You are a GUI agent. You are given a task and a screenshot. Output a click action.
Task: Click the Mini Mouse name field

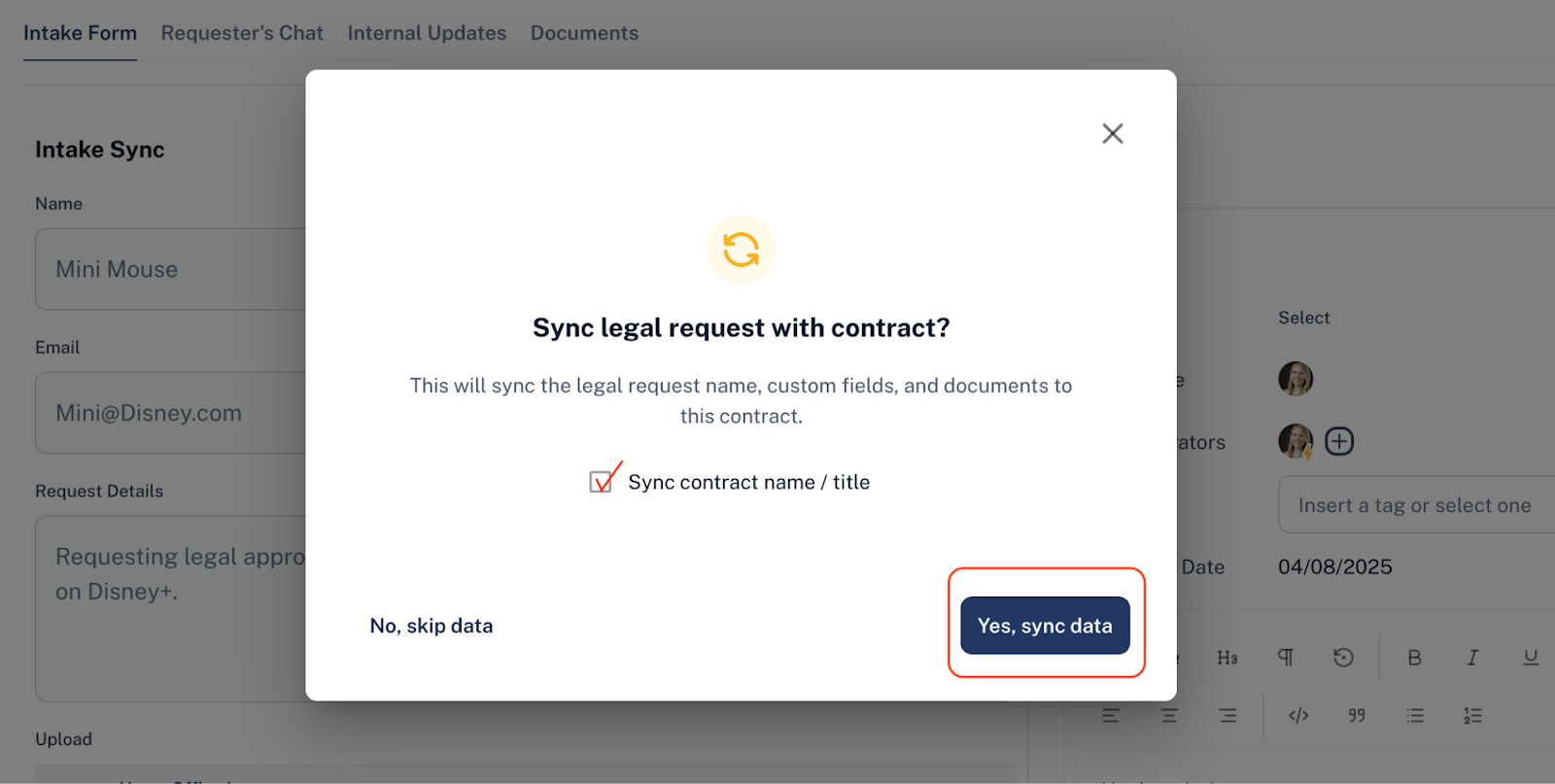(171, 269)
